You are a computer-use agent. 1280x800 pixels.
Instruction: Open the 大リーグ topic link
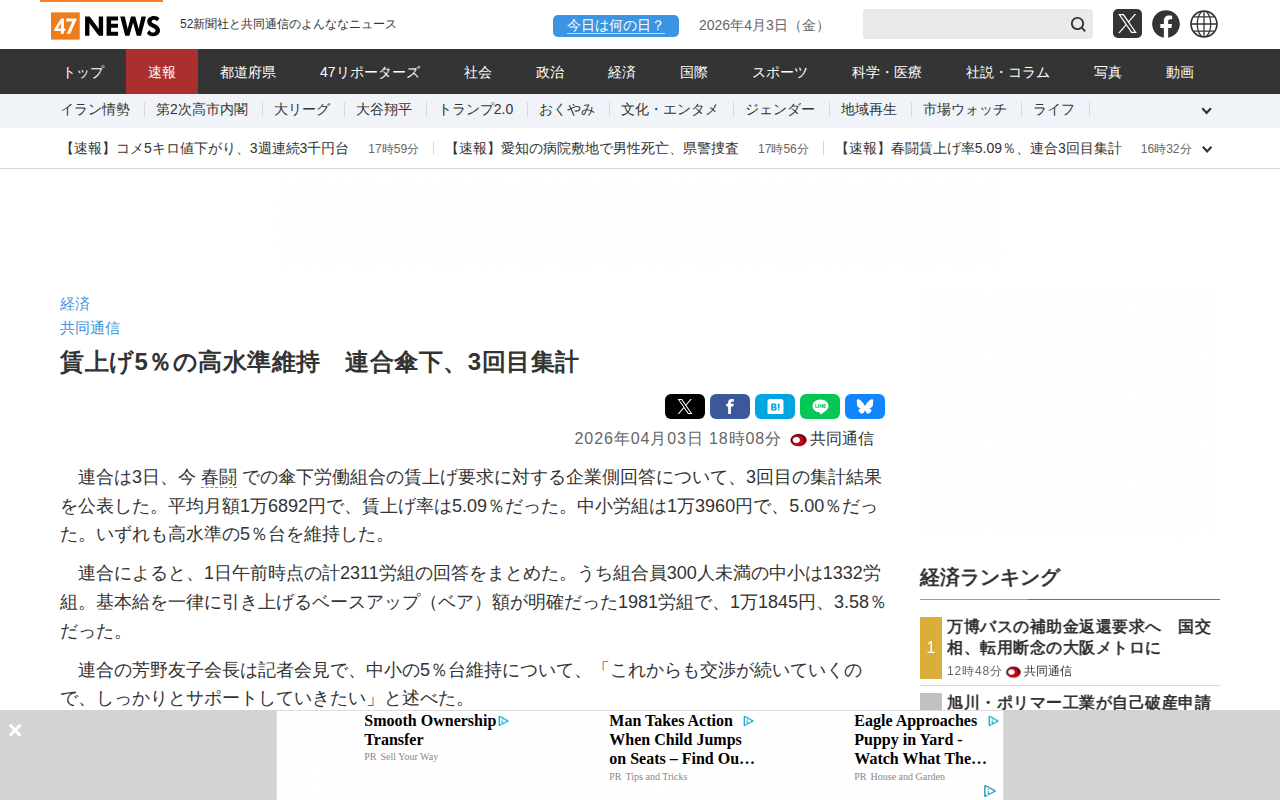(302, 110)
